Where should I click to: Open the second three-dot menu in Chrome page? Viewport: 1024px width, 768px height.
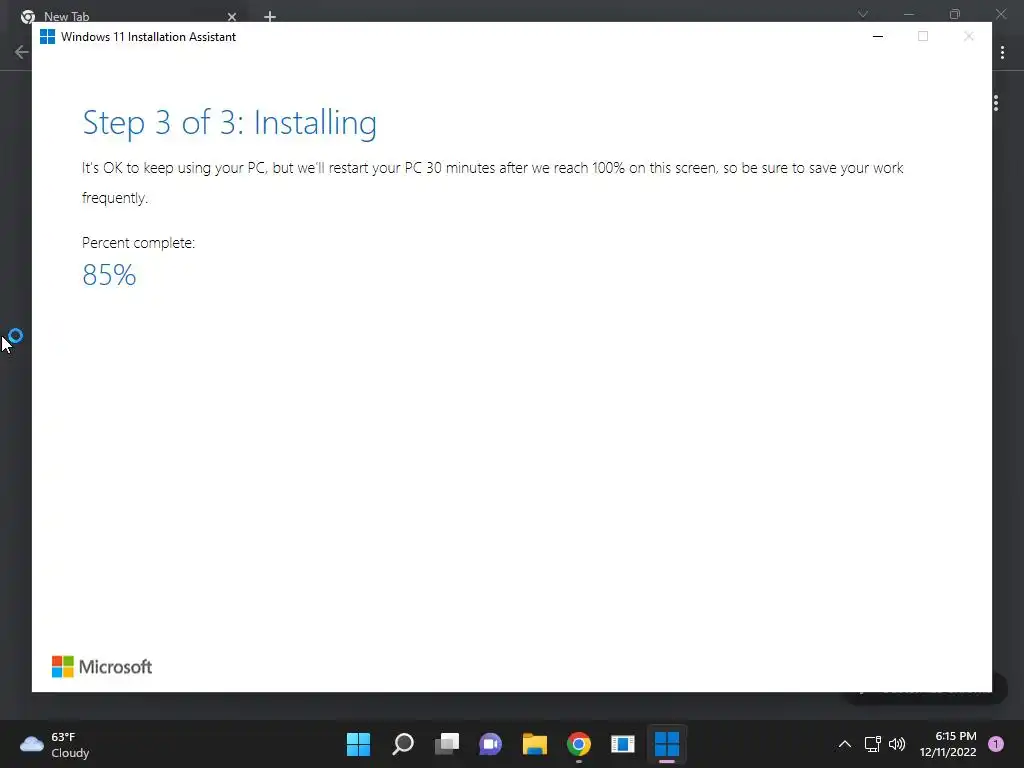tap(996, 103)
